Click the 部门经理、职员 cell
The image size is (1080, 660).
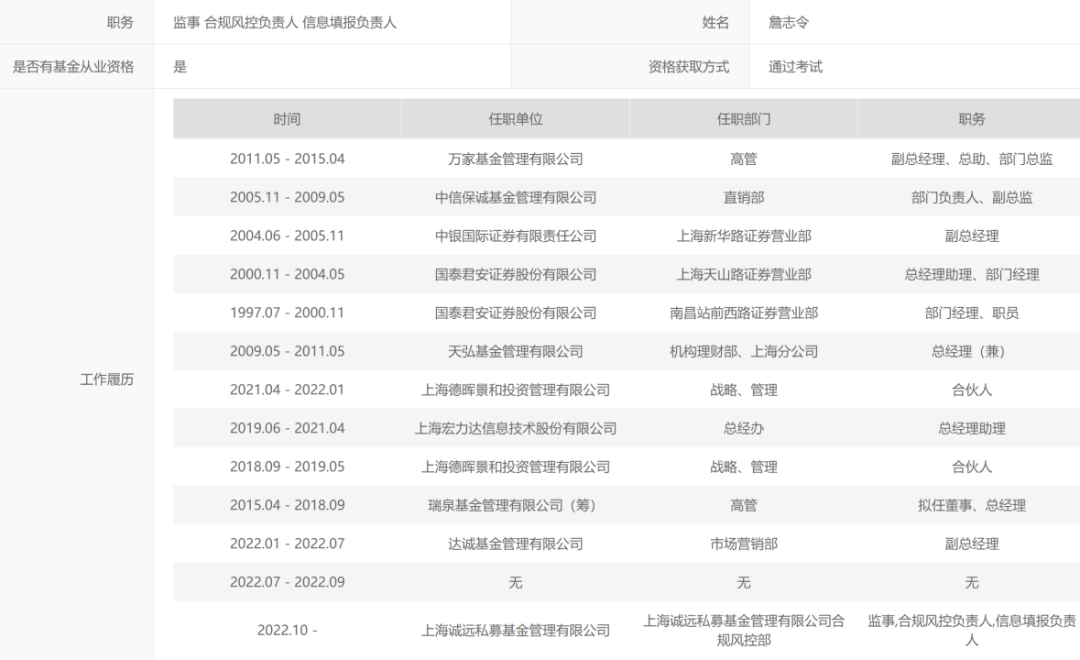click(x=972, y=313)
